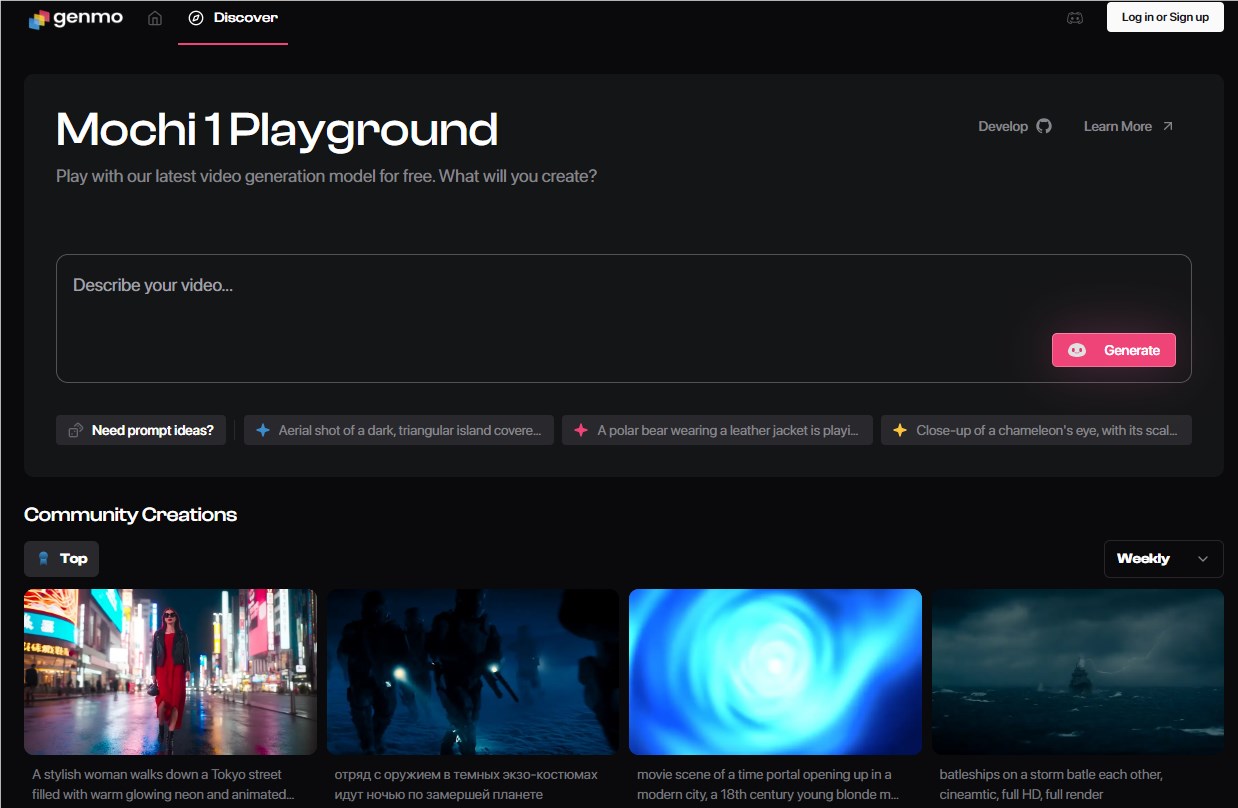
Task: Click the pink sparkle polar bear prompt
Action: point(717,430)
